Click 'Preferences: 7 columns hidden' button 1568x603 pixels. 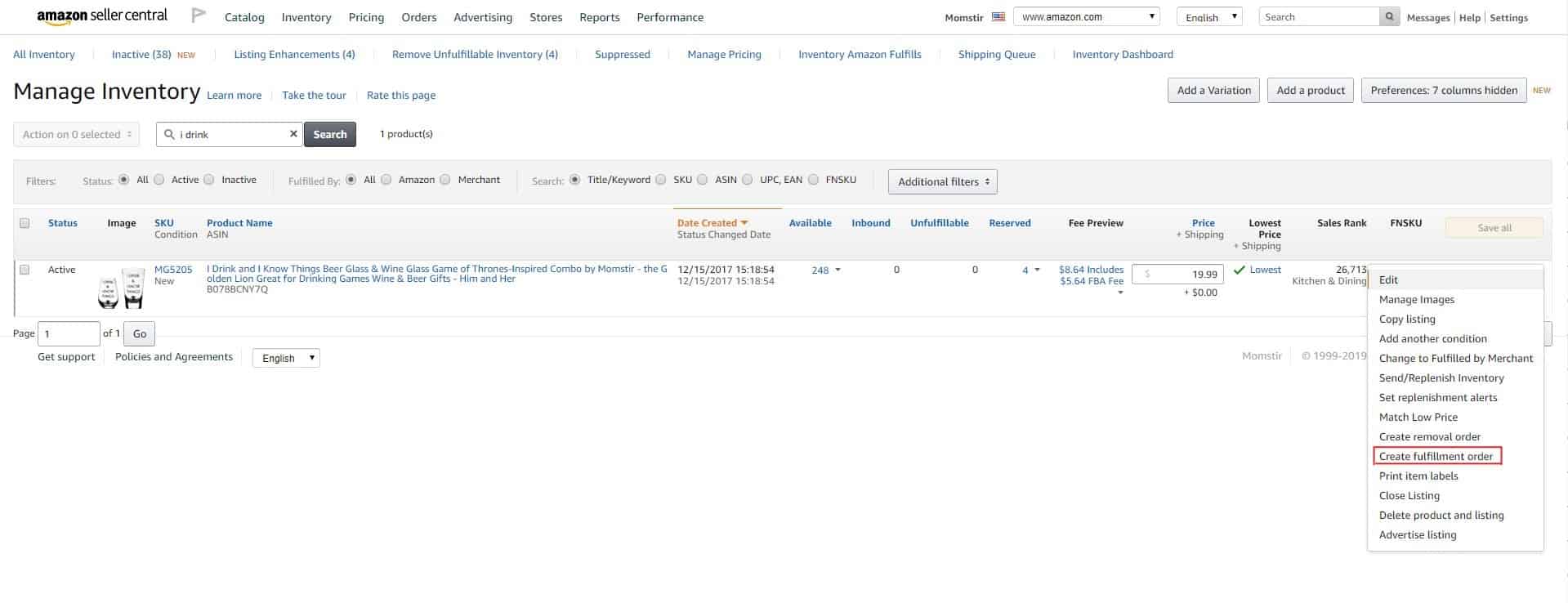(x=1444, y=91)
